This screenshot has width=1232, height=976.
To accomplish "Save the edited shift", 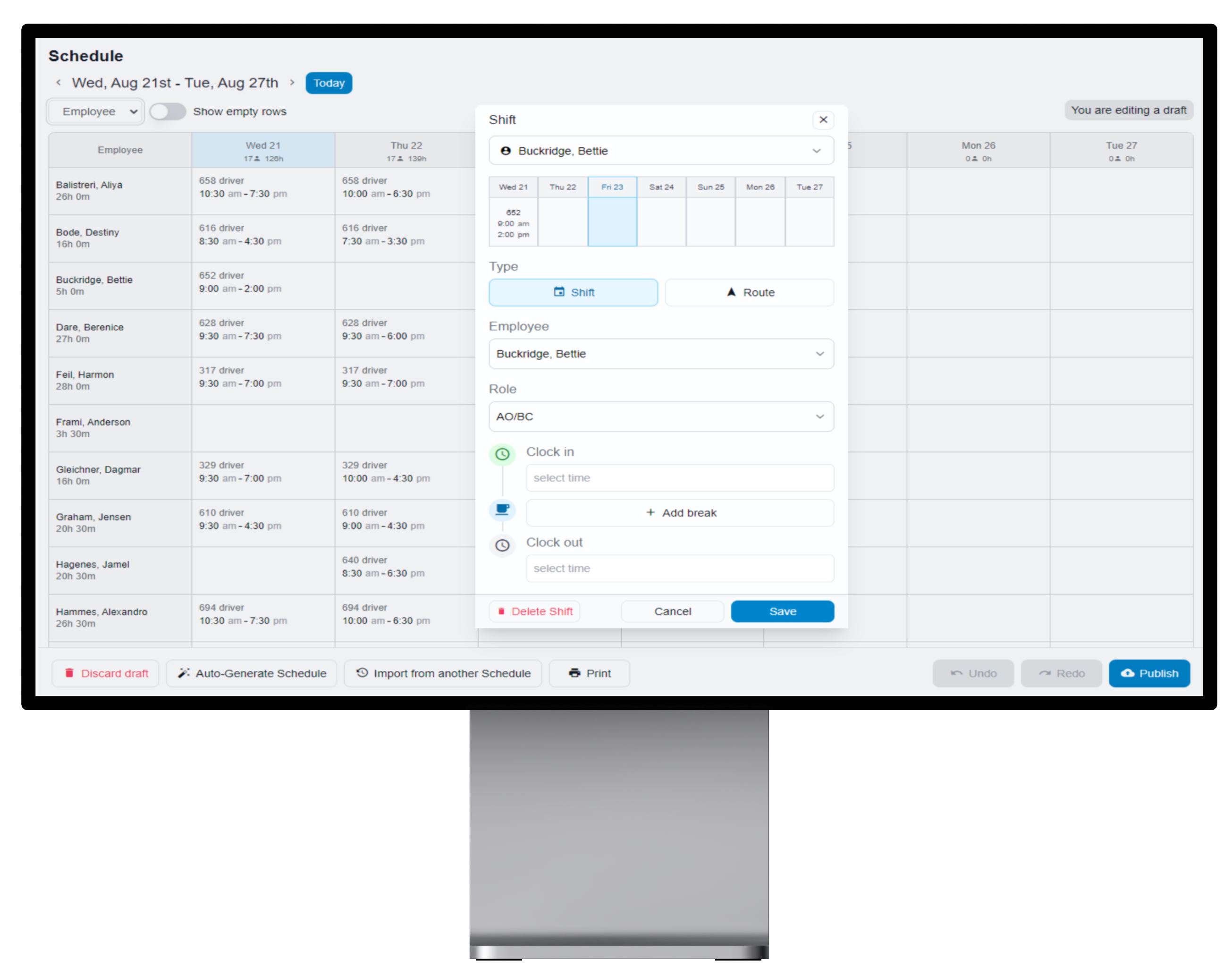I will [x=783, y=611].
